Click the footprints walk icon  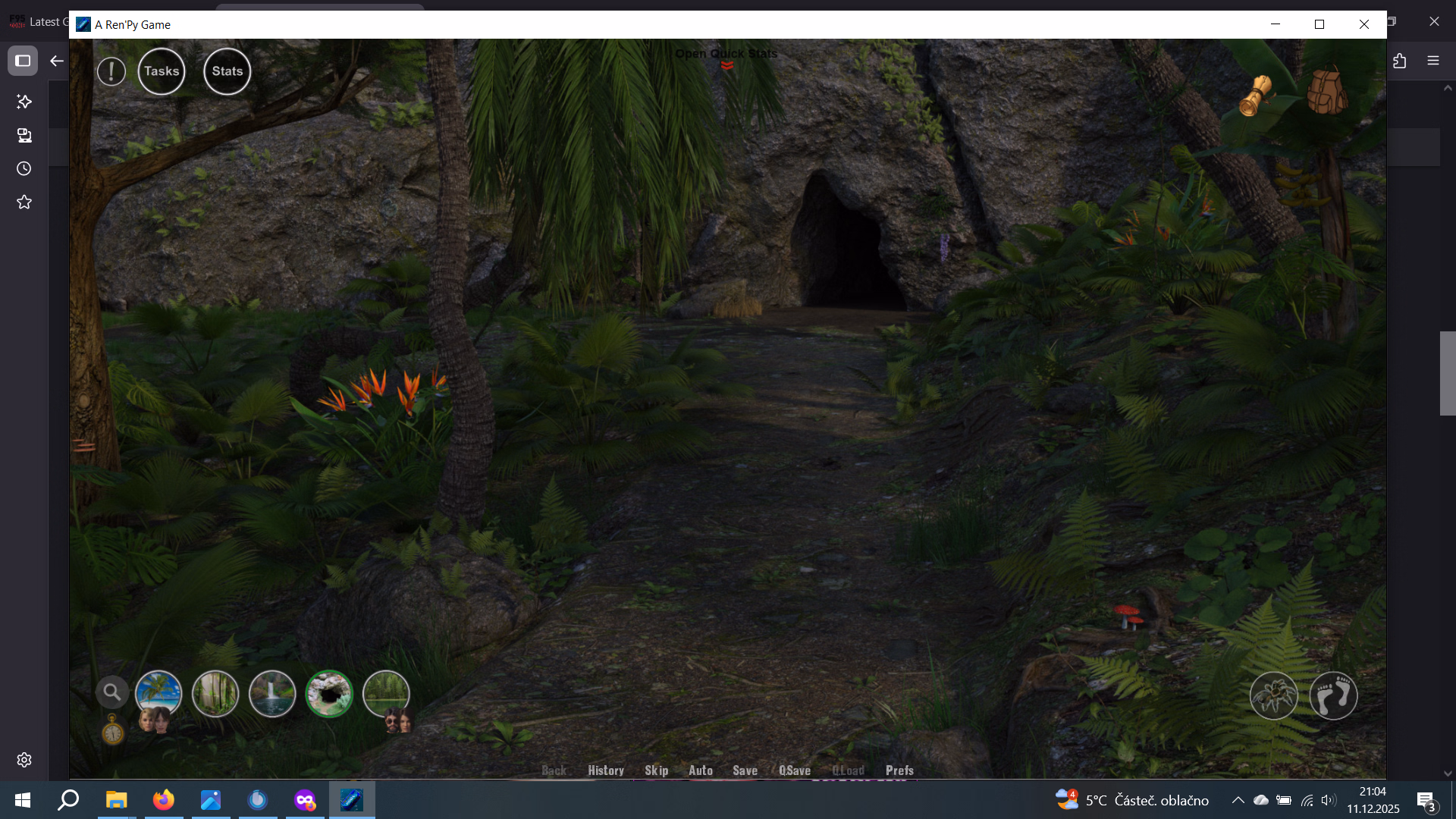coord(1333,695)
